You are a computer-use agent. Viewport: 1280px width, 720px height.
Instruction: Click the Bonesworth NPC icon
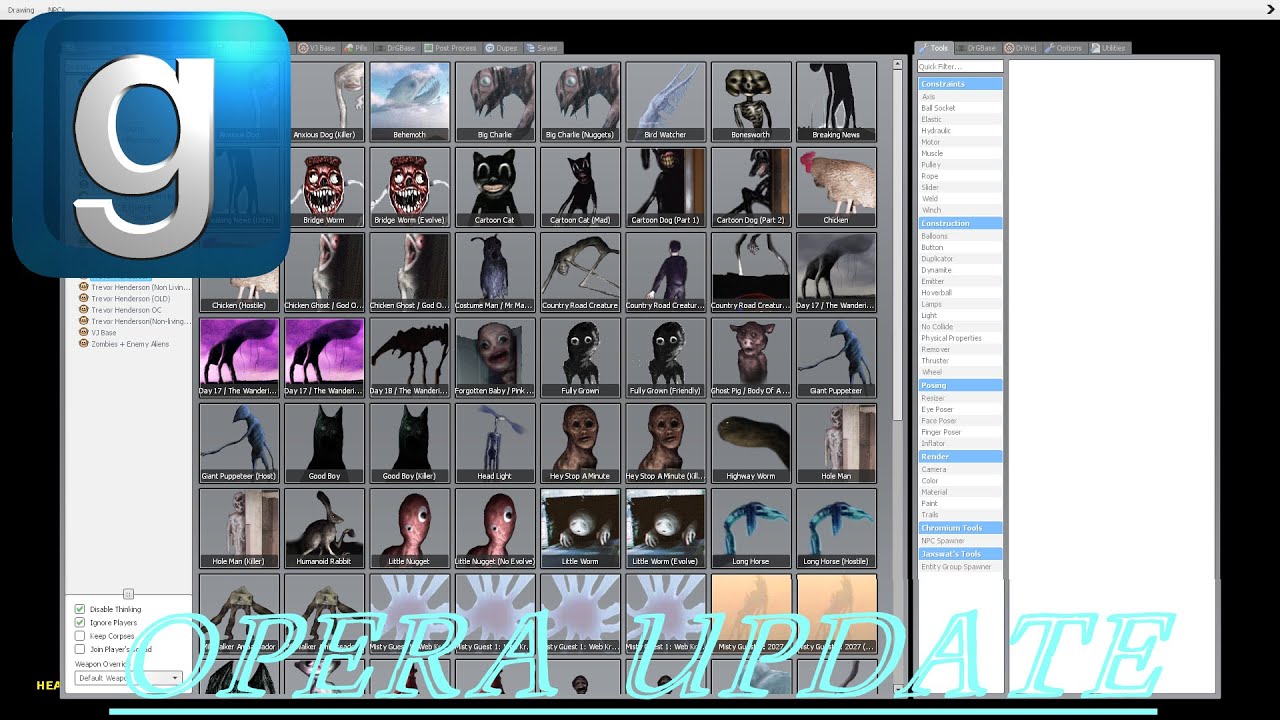751,101
